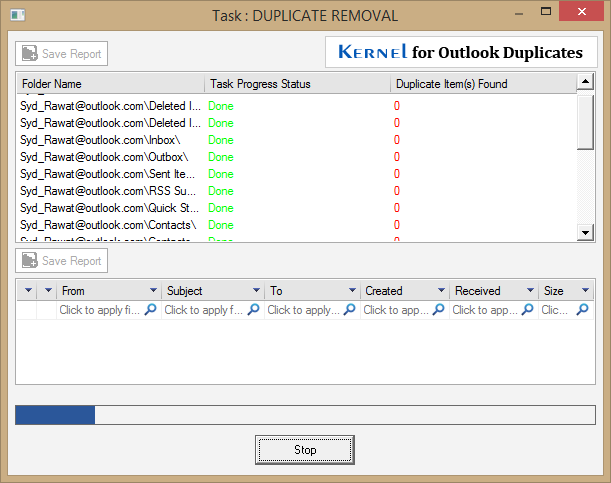Click the From column header
This screenshot has width=611, height=483.
109,291
